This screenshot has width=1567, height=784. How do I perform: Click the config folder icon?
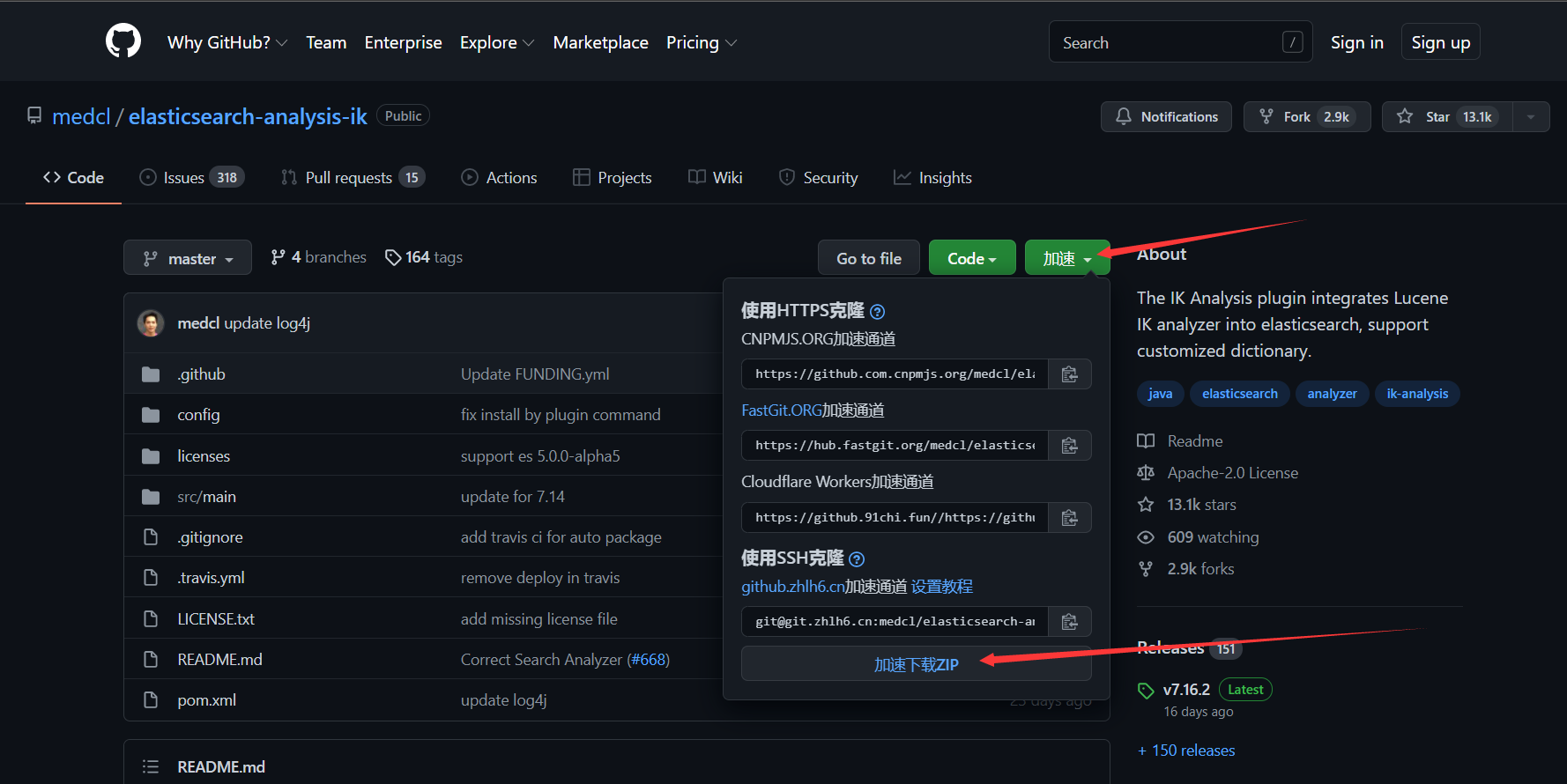click(151, 415)
